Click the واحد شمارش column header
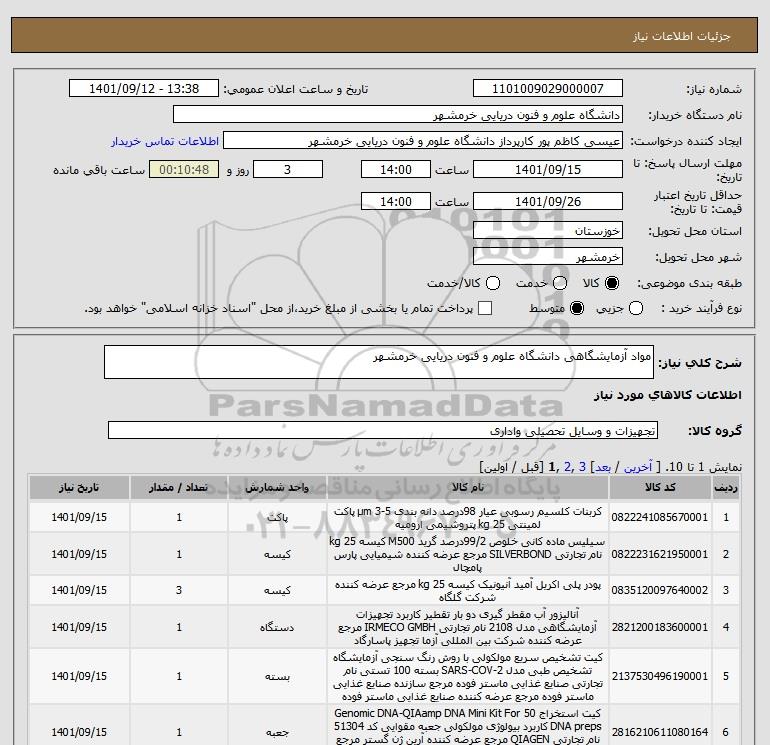770x745 pixels. point(277,487)
